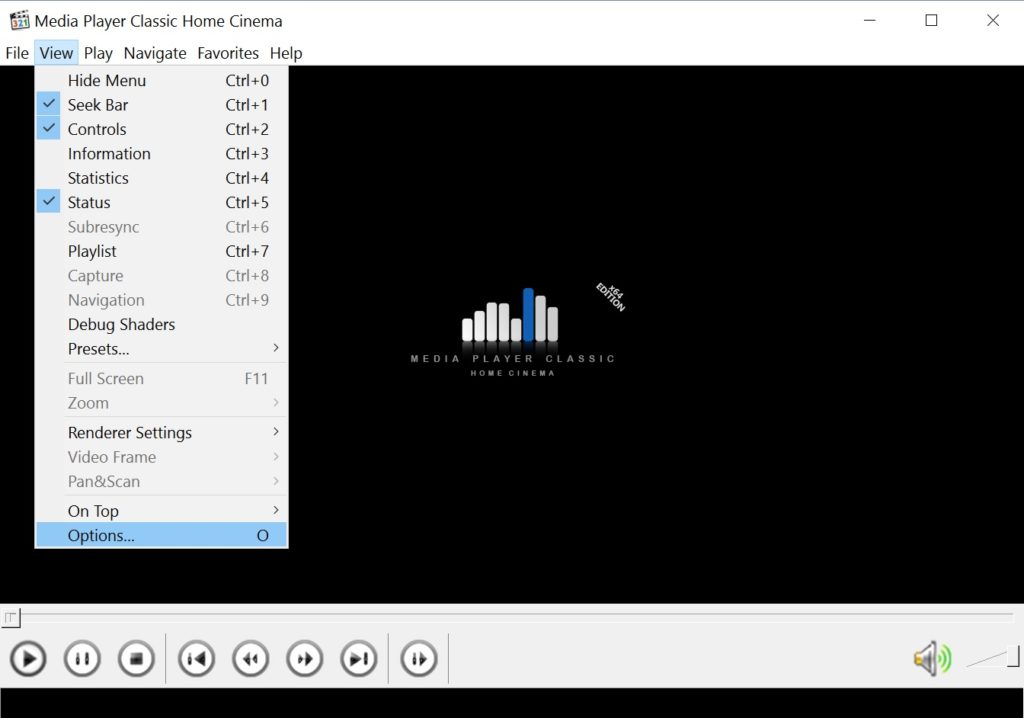Skip to previous track icon
1024x718 pixels.
coord(196,659)
